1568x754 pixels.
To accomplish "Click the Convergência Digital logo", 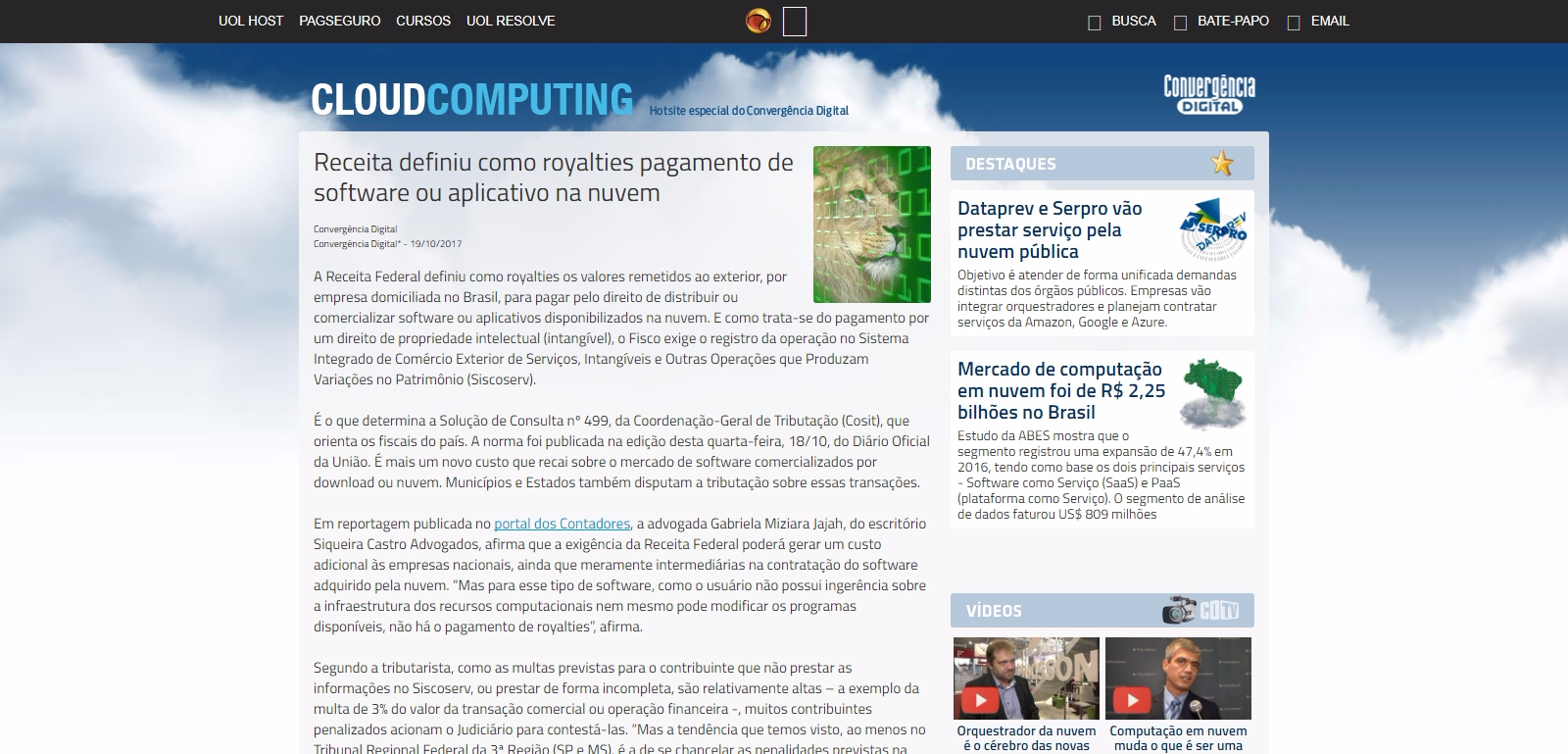I will (x=1209, y=94).
